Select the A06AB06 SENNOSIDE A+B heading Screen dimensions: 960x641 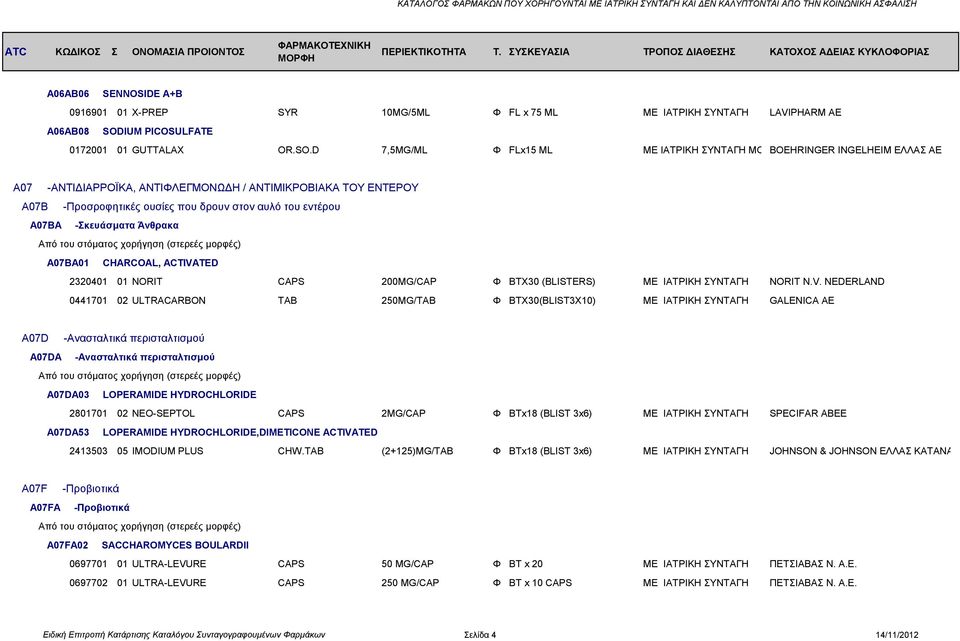[114, 94]
